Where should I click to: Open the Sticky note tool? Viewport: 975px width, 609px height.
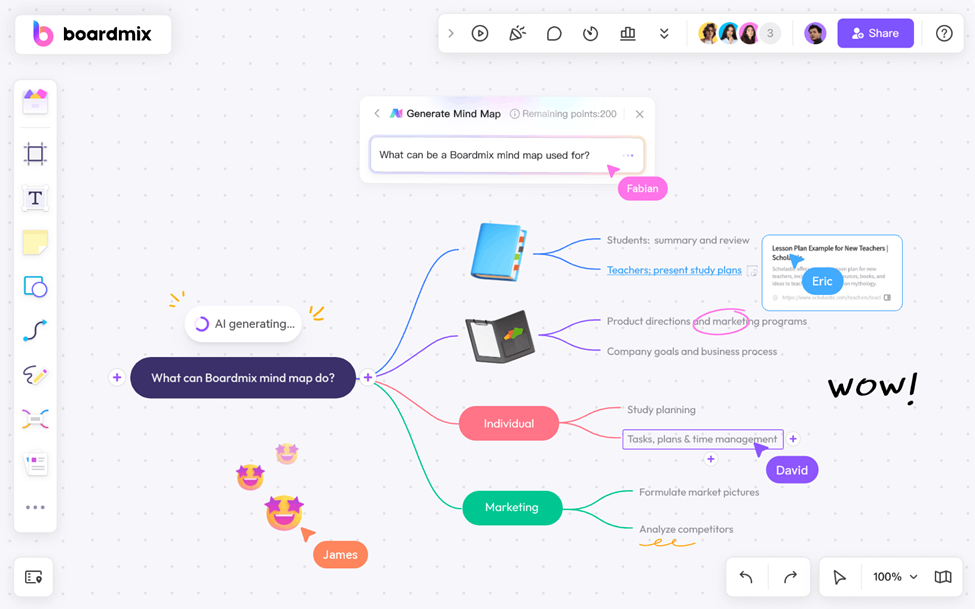(35, 242)
